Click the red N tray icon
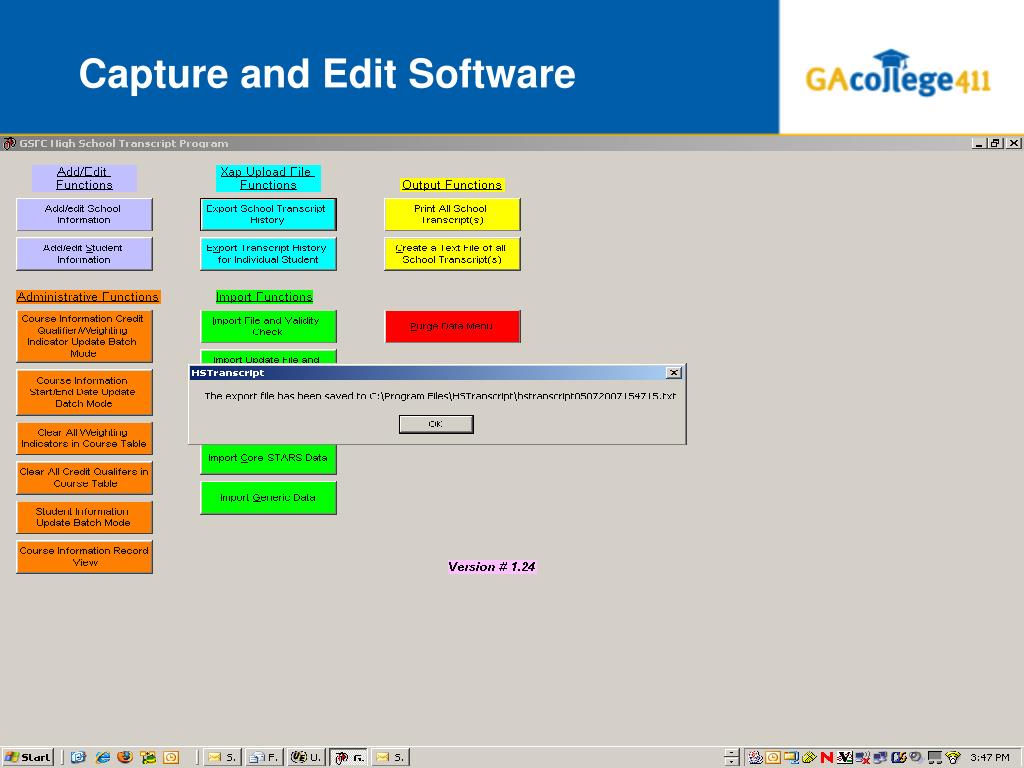Screen dimensions: 1024x768 (x=827, y=758)
